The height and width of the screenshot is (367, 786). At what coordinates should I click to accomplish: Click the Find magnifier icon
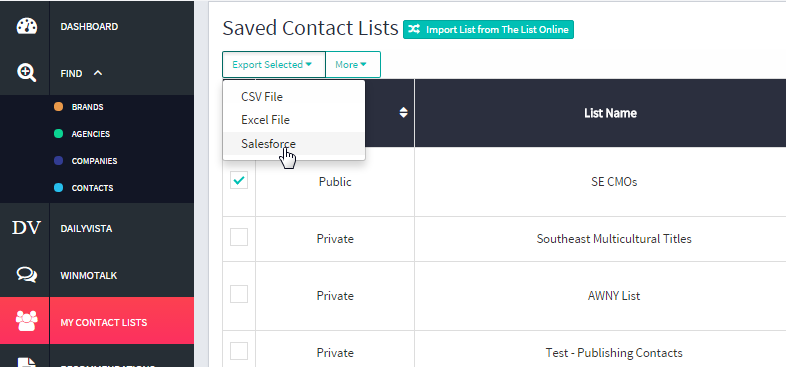coord(27,73)
